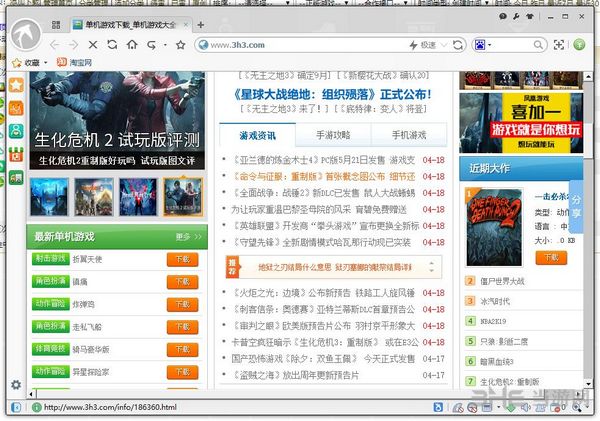Select the 游戏资讯 tab
The height and width of the screenshot is (421, 600).
258,135
